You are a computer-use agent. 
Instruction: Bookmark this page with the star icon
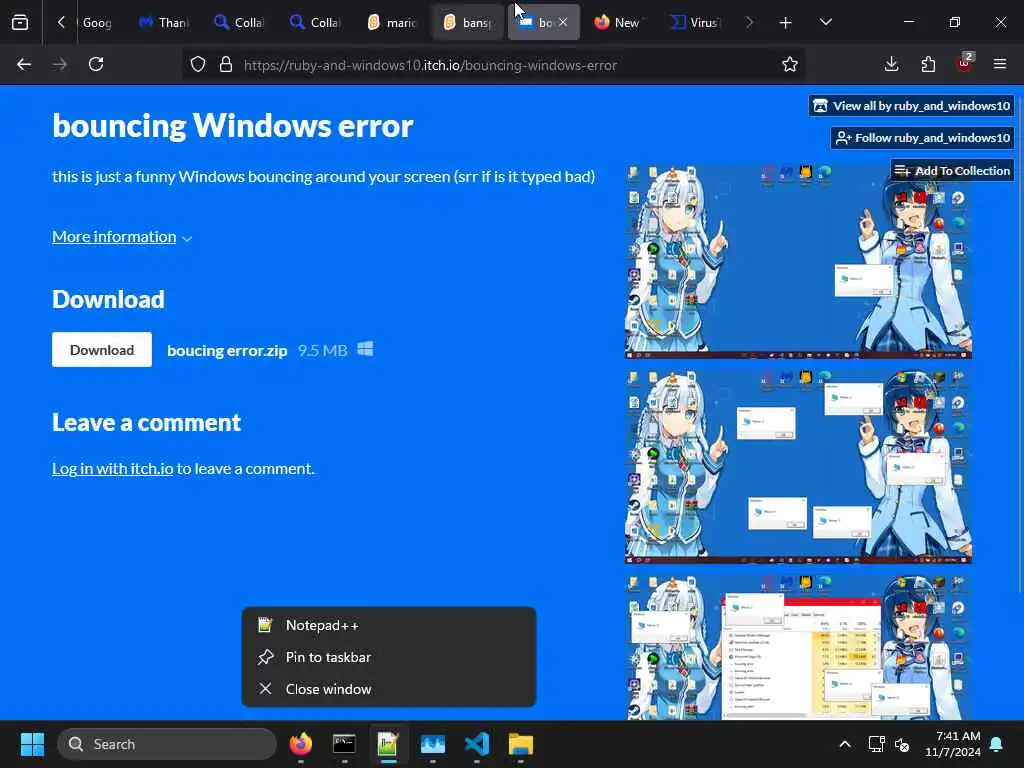point(790,64)
